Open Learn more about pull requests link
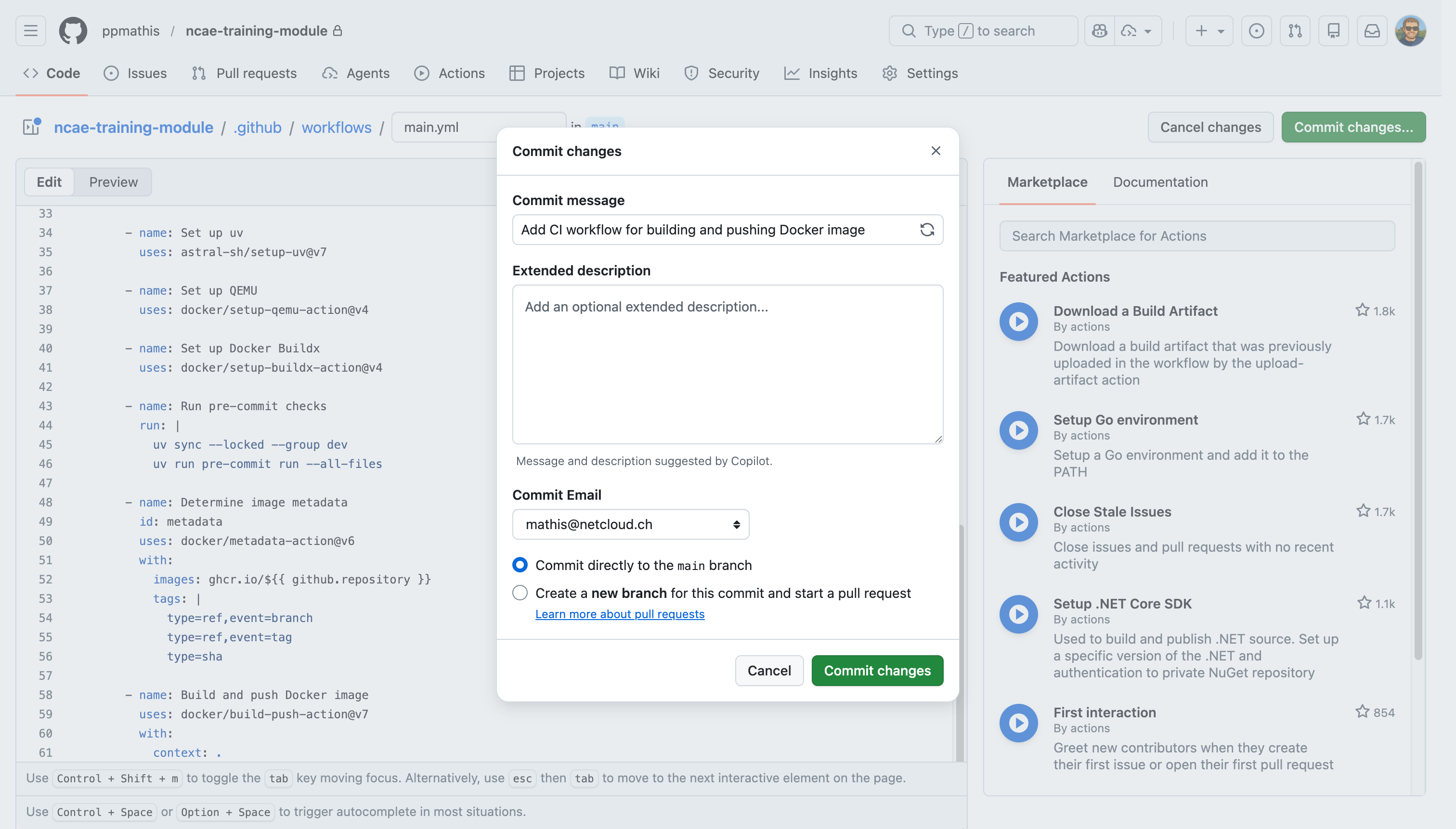This screenshot has width=1456, height=829. tap(620, 614)
